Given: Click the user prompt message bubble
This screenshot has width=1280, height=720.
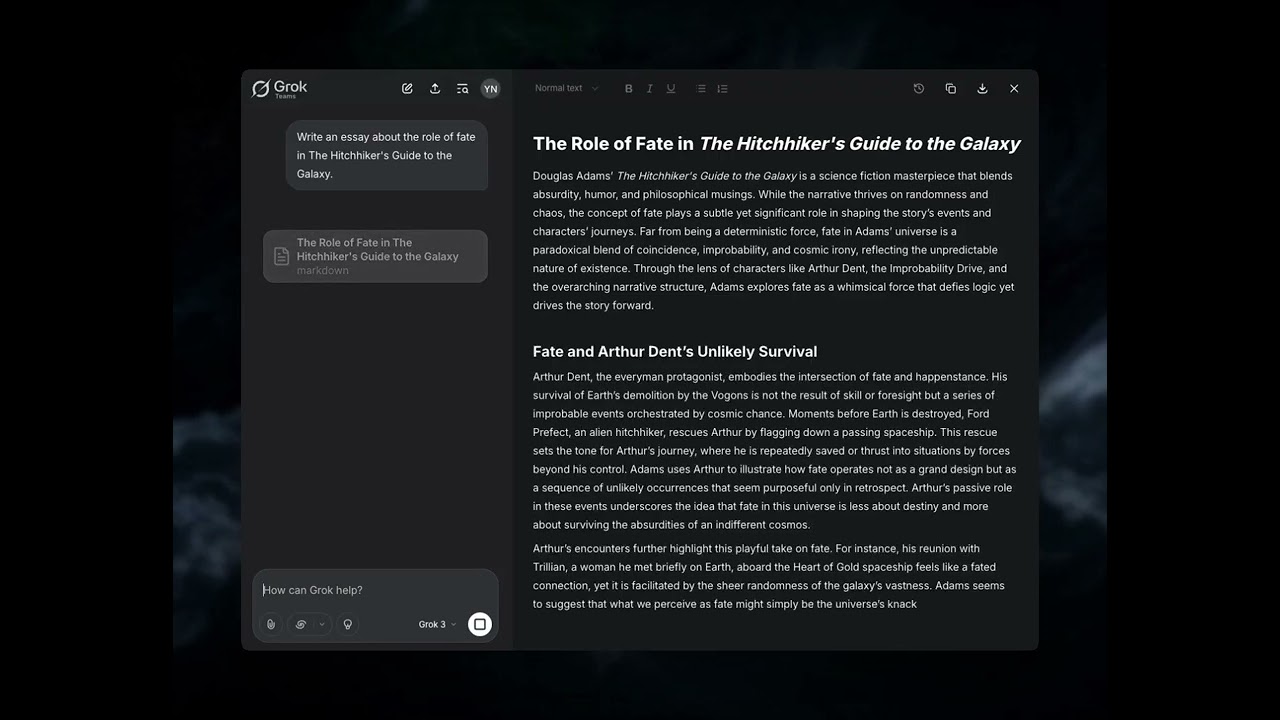Looking at the screenshot, I should pos(387,155).
